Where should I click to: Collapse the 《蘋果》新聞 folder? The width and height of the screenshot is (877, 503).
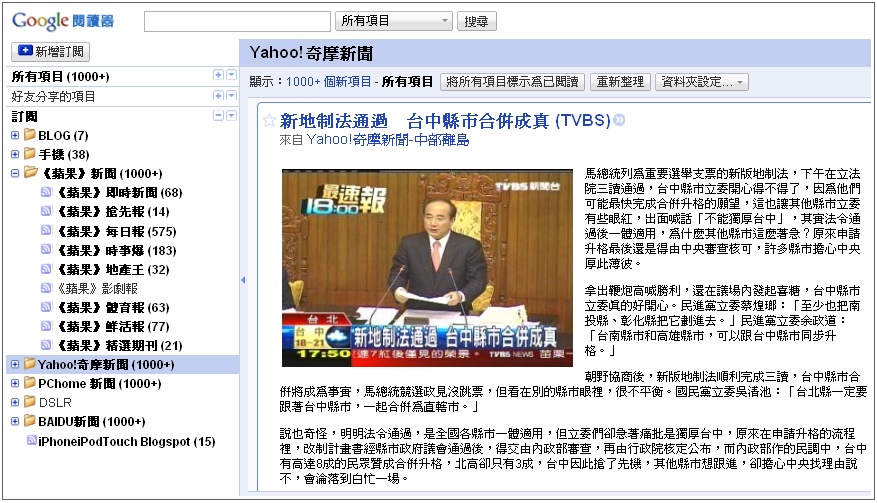15,173
